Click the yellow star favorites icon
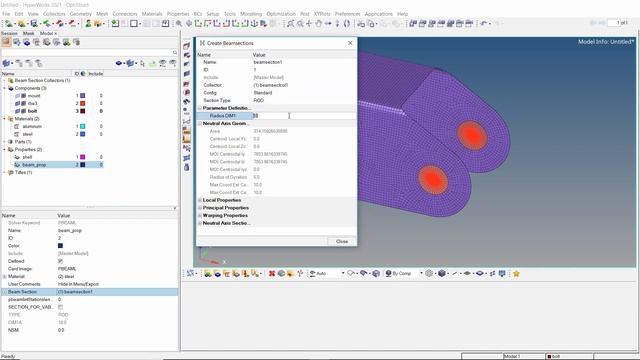The image size is (640, 360). pyautogui.click(x=516, y=273)
